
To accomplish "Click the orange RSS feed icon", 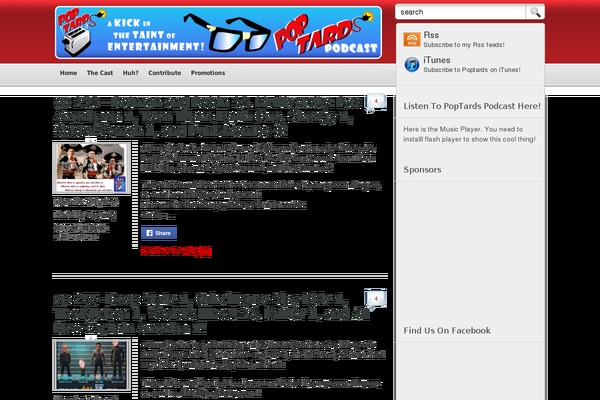I will (x=412, y=39).
